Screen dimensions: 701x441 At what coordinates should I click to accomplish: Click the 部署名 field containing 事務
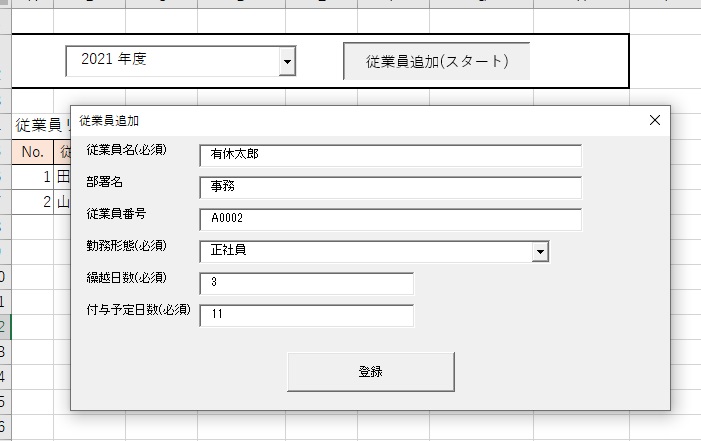point(390,187)
